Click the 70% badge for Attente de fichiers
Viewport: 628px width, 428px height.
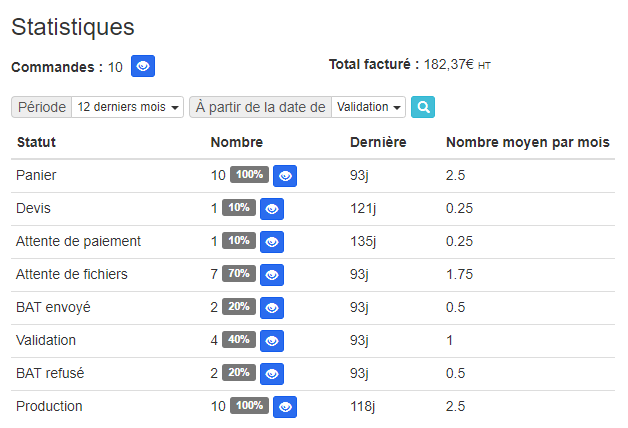click(238, 274)
